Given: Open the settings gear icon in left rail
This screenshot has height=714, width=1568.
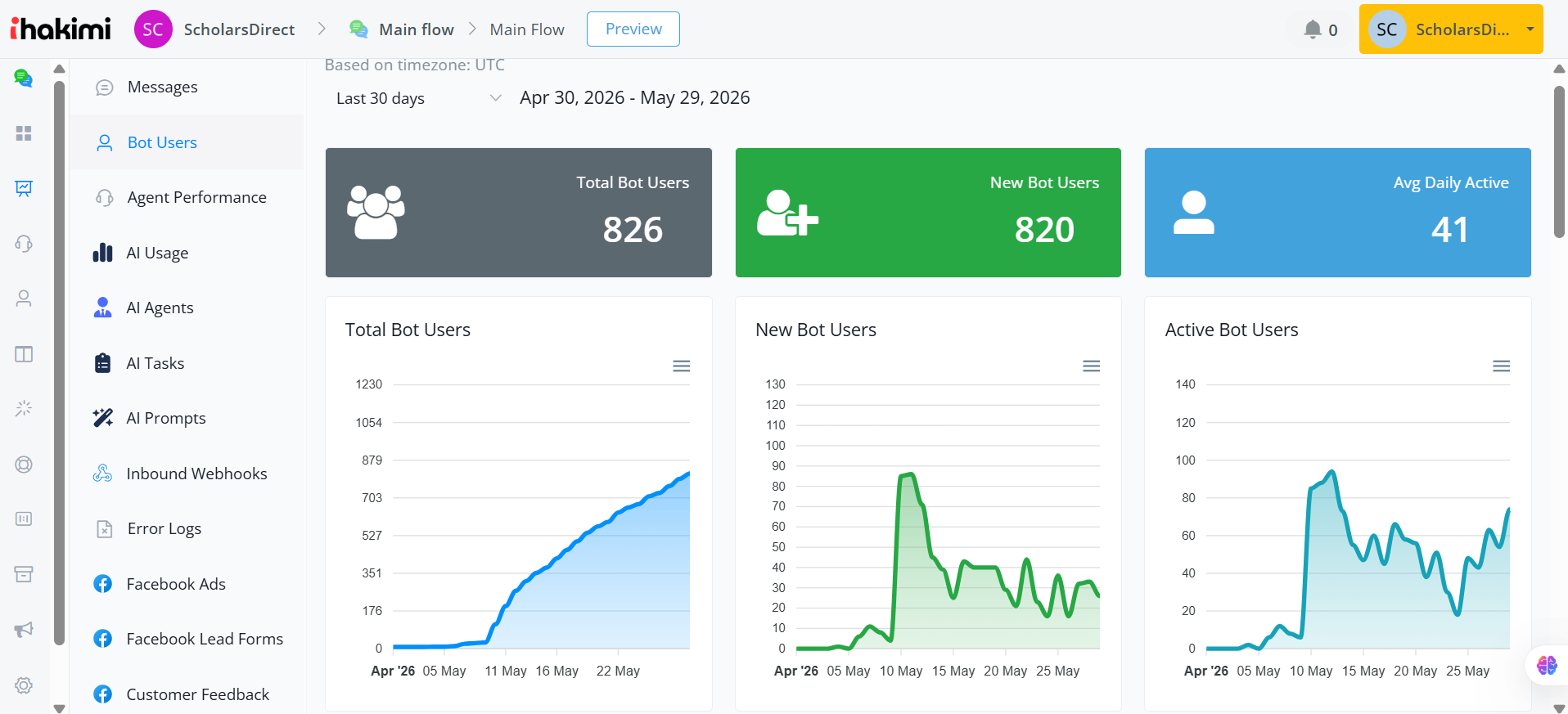Looking at the screenshot, I should [x=24, y=685].
